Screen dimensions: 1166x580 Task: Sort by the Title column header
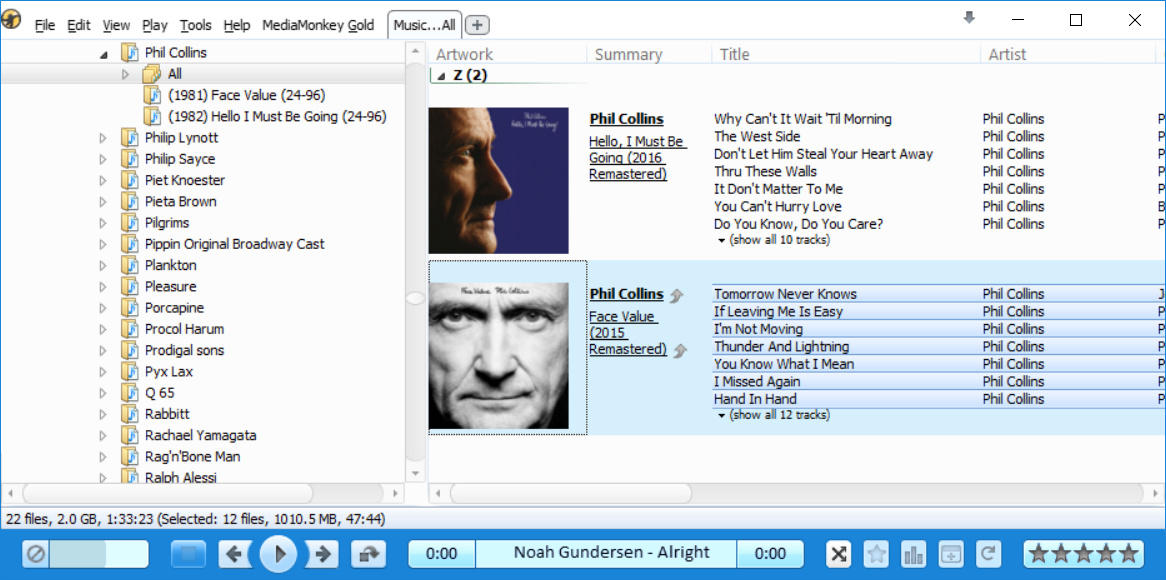(845, 54)
